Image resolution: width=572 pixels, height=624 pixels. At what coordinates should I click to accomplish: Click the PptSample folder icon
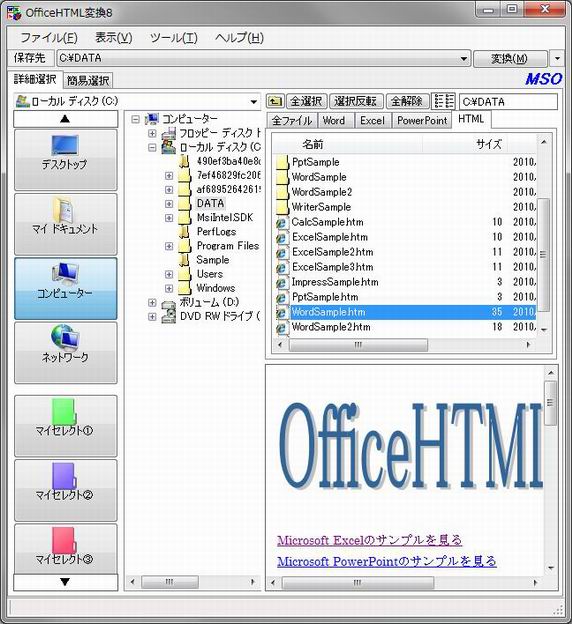pyautogui.click(x=282, y=162)
